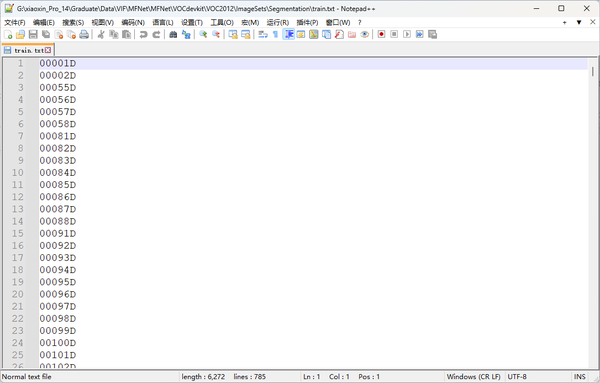Open the tab list dropdown arrow
600x383 pixels.
579,23
